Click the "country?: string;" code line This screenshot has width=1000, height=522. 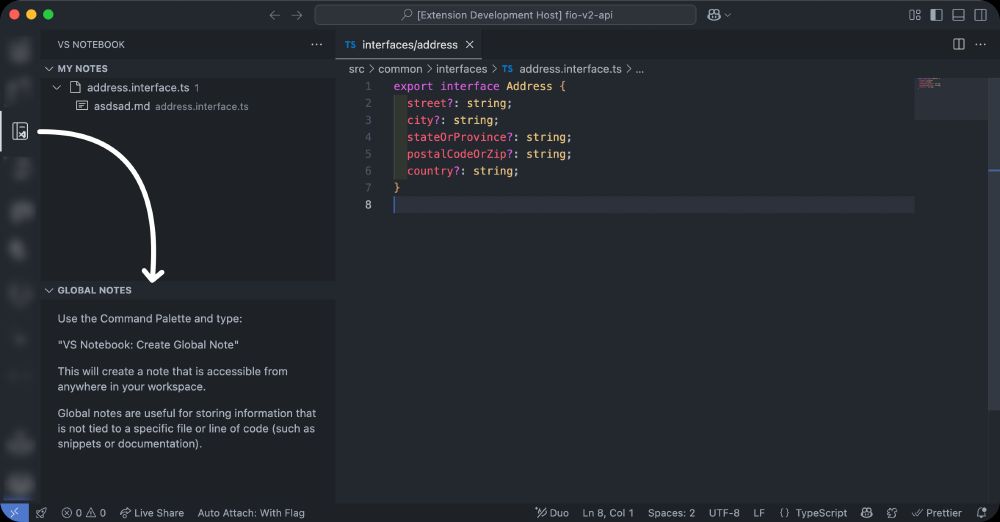point(462,170)
